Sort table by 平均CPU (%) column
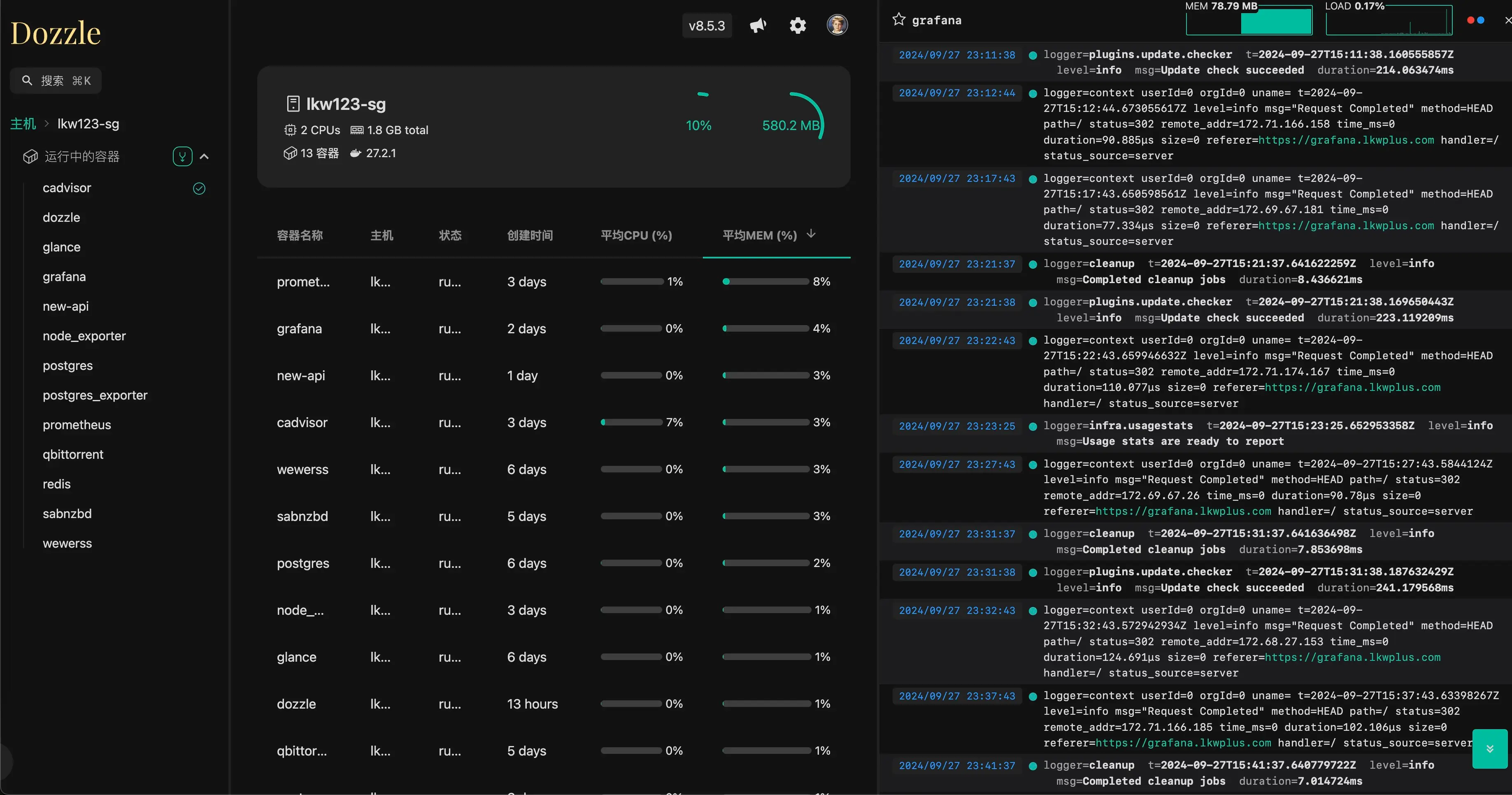This screenshot has width=1512, height=795. [636, 235]
